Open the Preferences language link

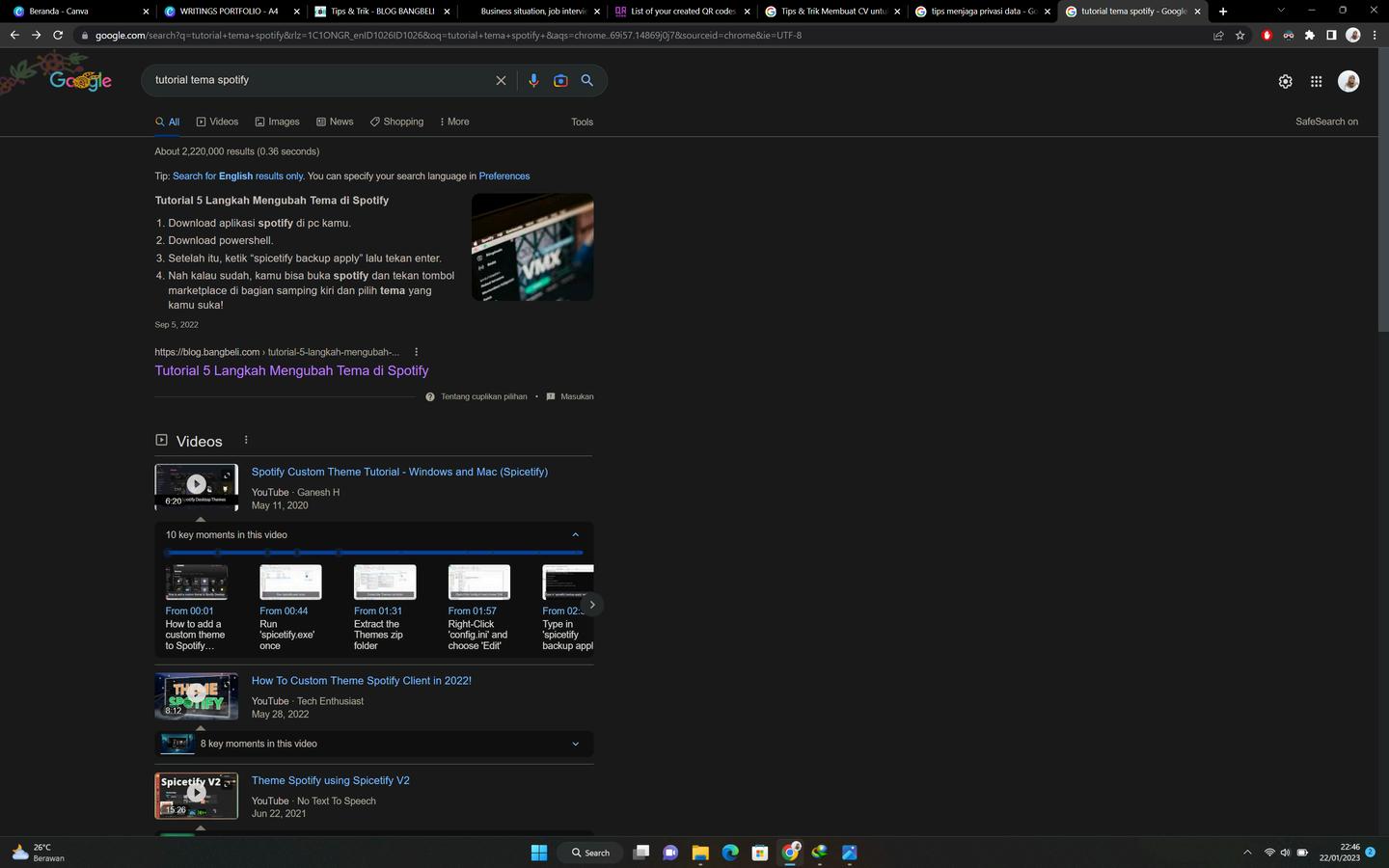coord(504,176)
